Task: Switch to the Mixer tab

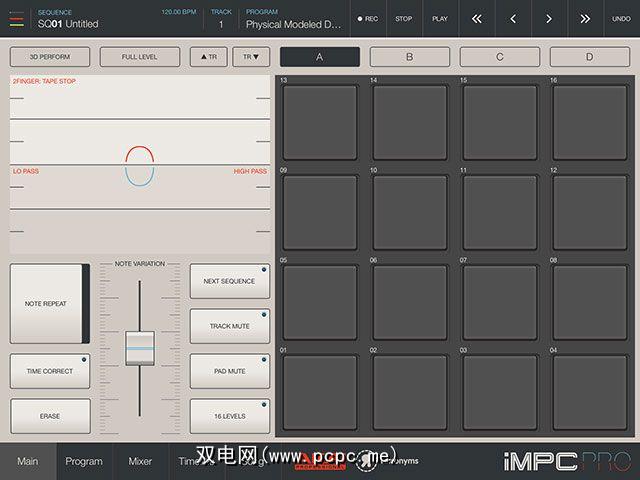Action: 140,461
